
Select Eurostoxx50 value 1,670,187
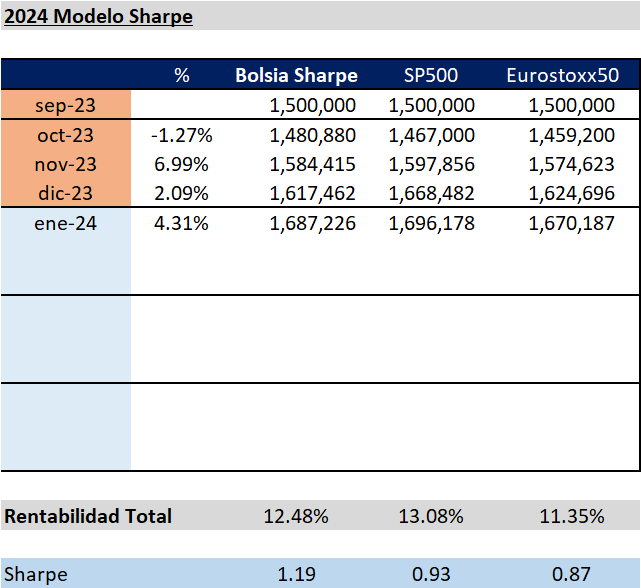click(572, 224)
